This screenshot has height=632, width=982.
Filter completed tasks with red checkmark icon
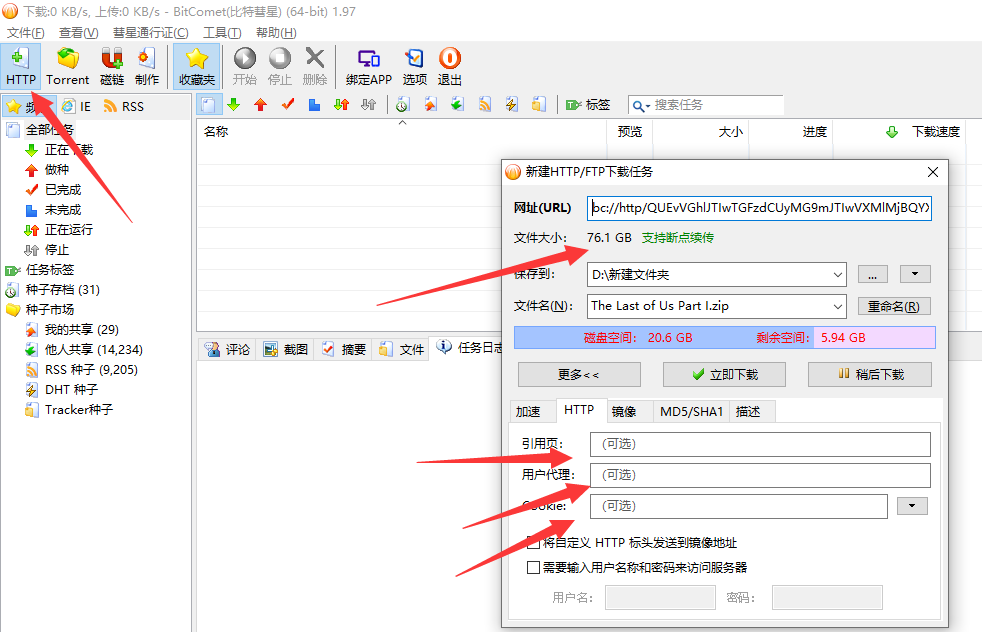pyautogui.click(x=287, y=105)
